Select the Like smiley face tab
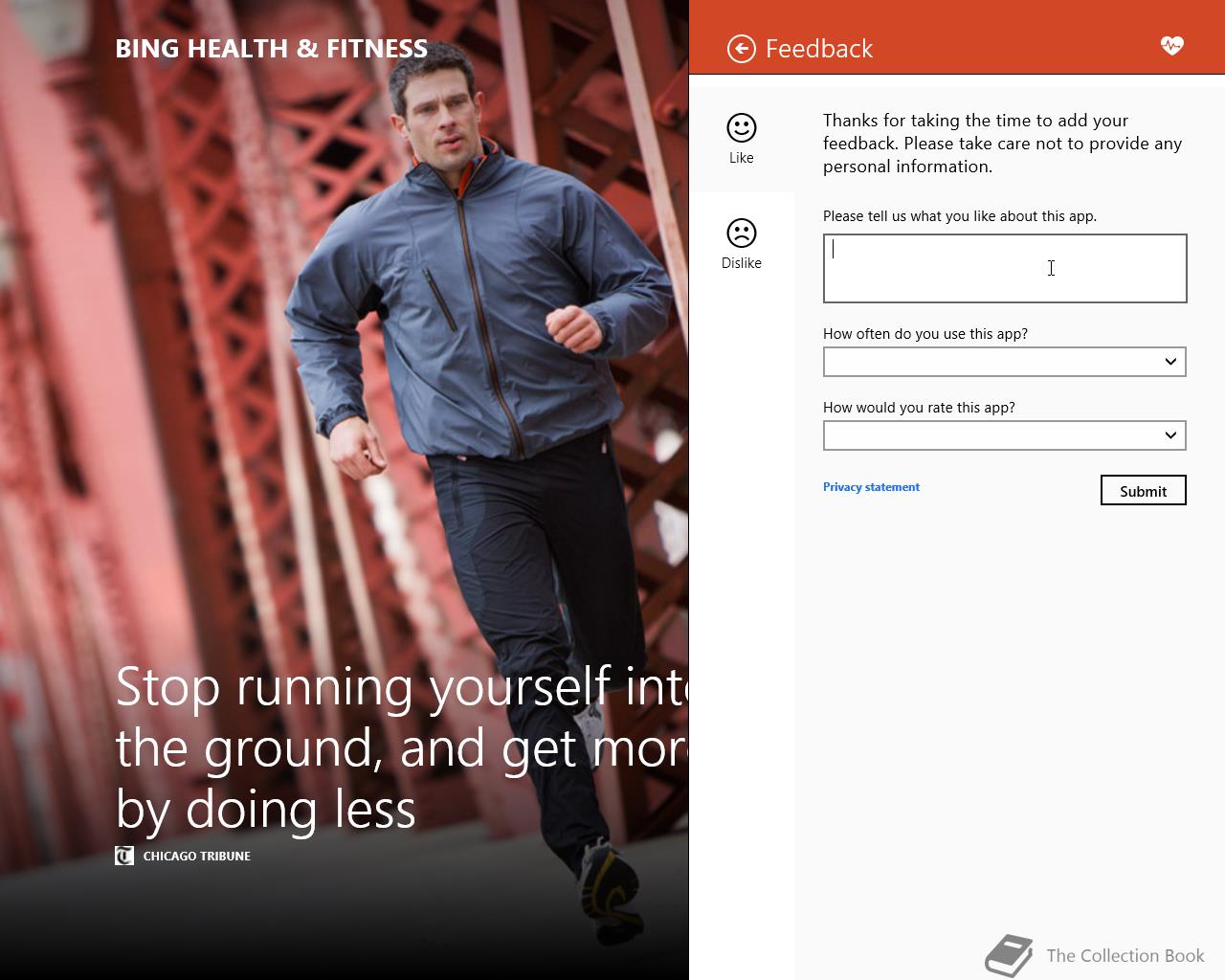This screenshot has width=1225, height=980. click(742, 139)
